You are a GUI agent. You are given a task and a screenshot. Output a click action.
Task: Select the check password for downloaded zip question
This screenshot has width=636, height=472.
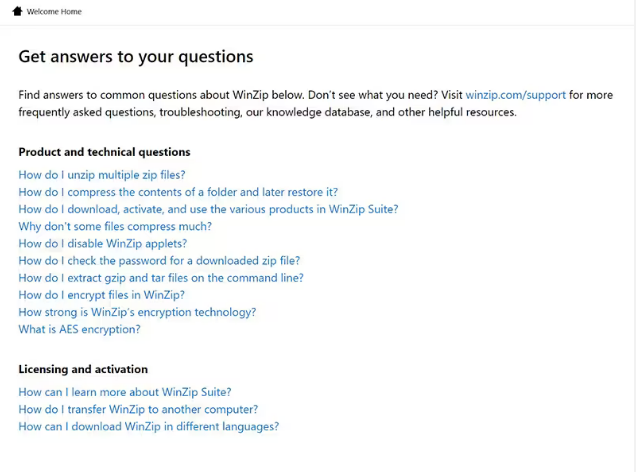[x=159, y=261]
